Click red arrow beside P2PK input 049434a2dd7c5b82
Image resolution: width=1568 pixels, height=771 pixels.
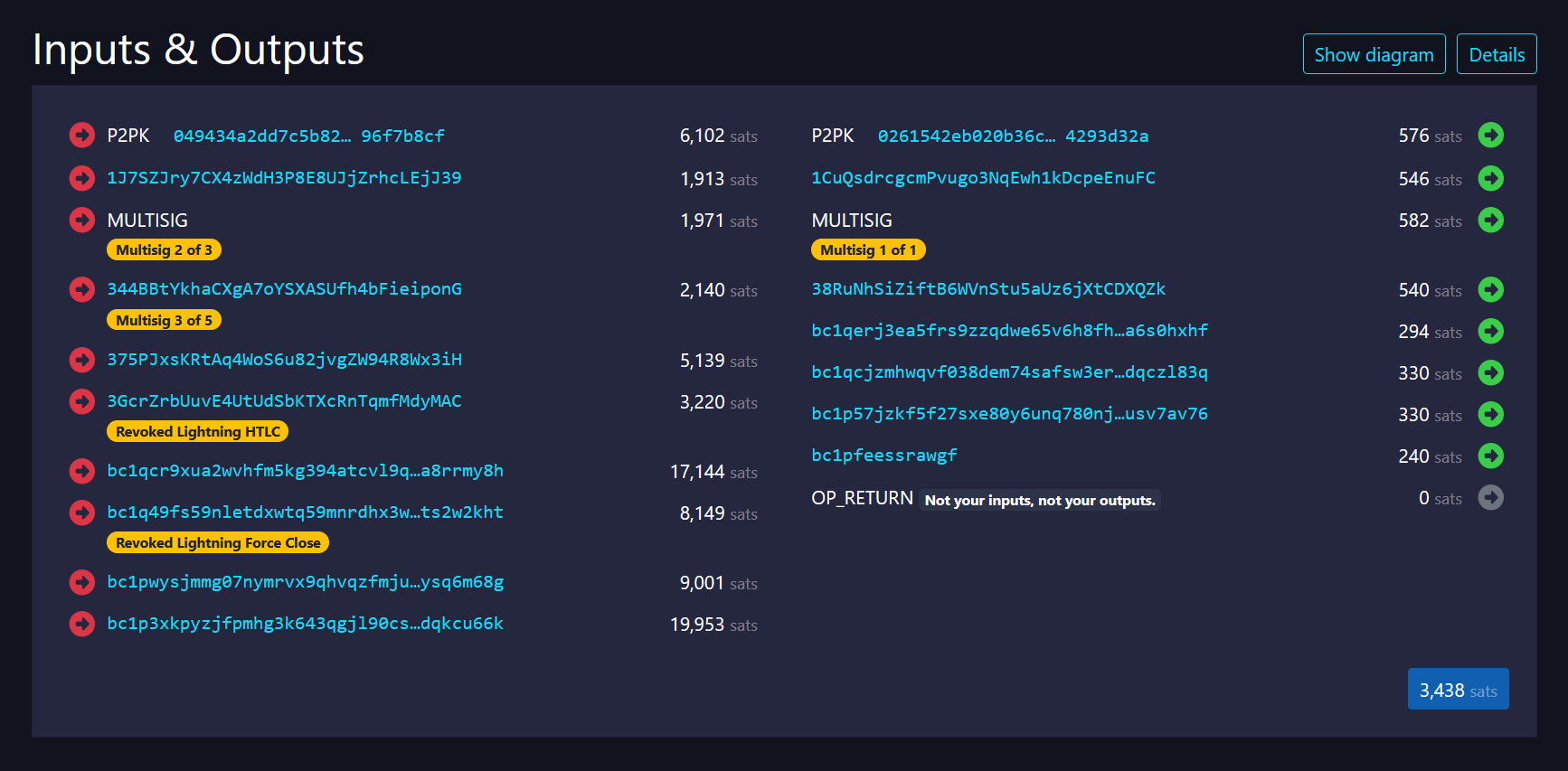point(82,136)
